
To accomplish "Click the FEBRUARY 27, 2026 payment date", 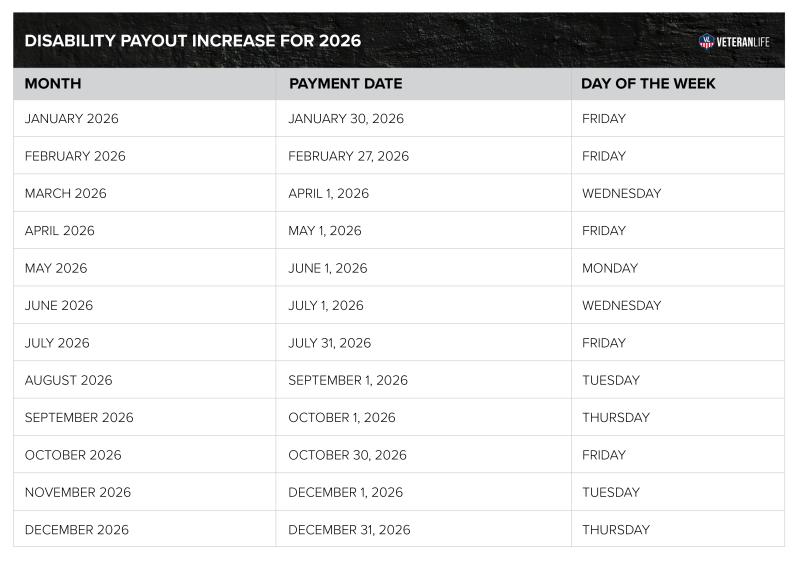I will 348,156.
